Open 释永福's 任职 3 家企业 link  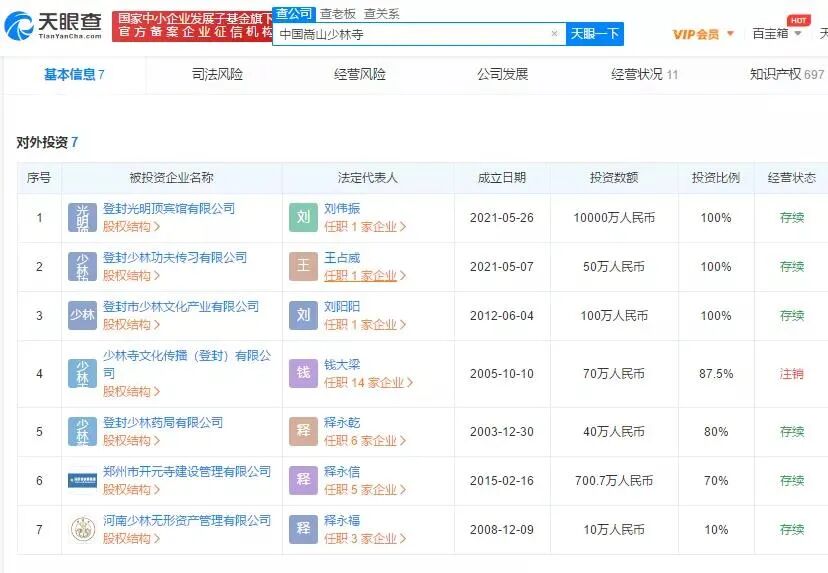coord(365,539)
